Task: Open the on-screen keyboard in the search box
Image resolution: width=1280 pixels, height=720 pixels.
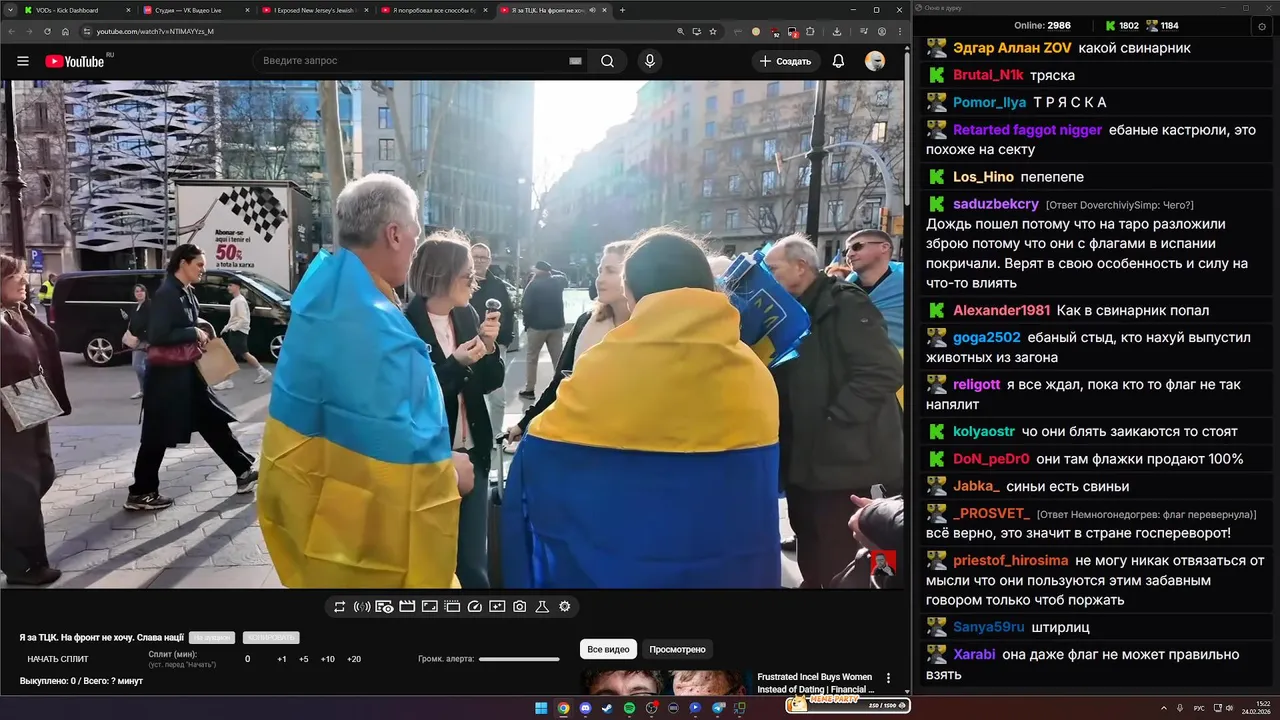Action: coord(575,61)
